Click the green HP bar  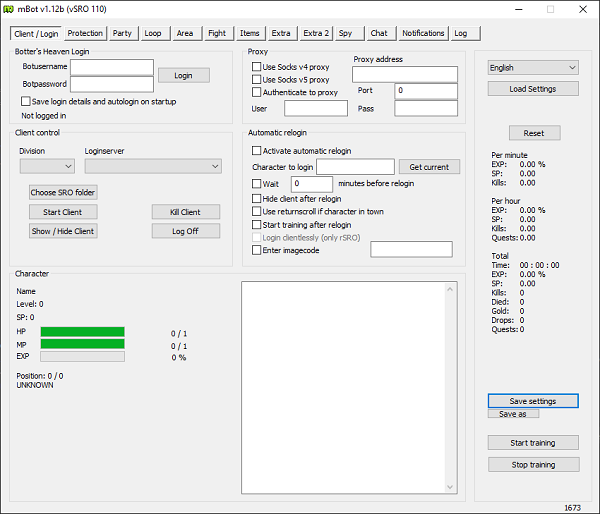pos(82,331)
